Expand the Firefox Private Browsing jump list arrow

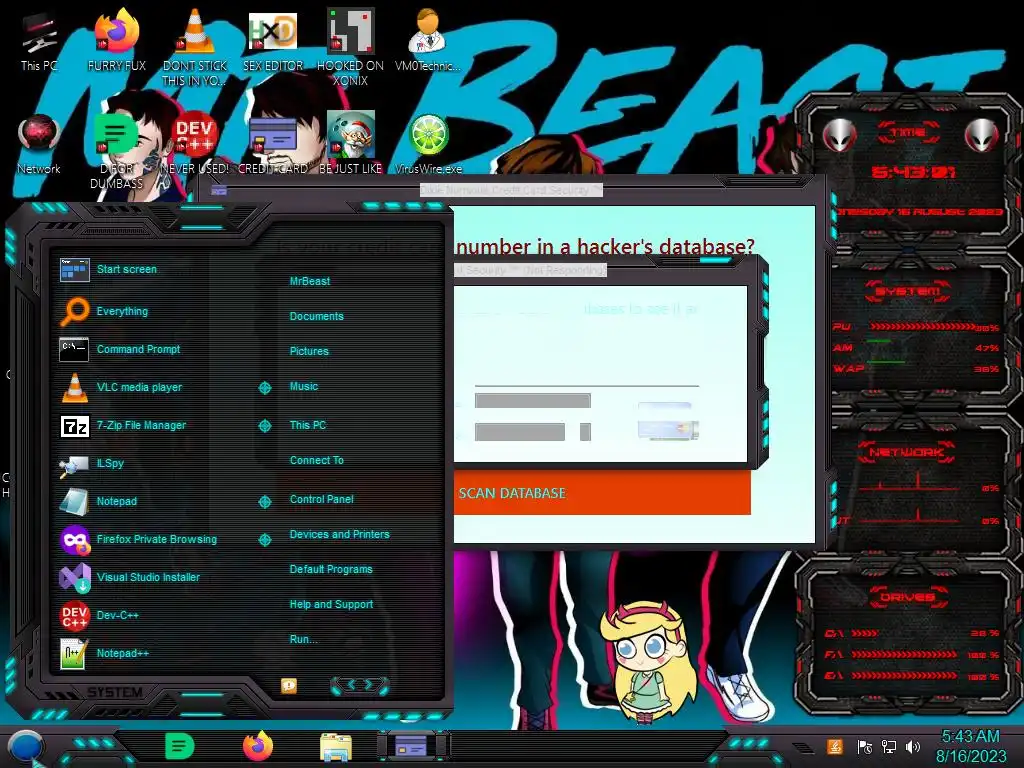pyautogui.click(x=264, y=539)
